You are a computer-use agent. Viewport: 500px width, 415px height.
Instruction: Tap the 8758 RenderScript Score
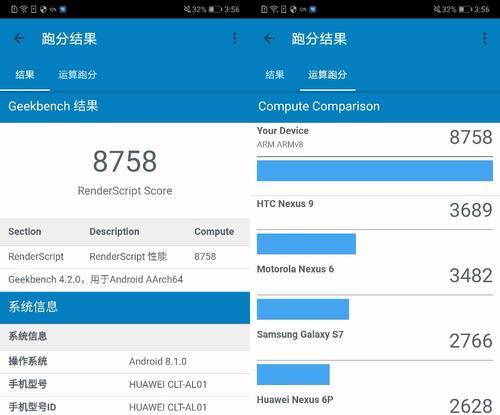(x=125, y=161)
